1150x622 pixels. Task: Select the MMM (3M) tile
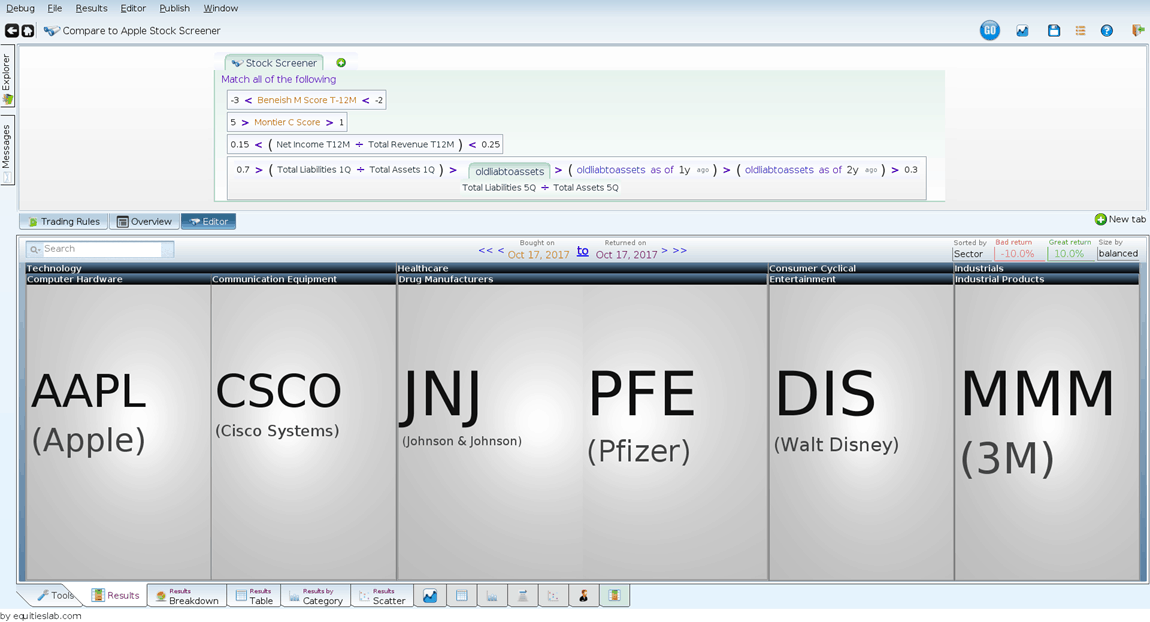(1047, 432)
